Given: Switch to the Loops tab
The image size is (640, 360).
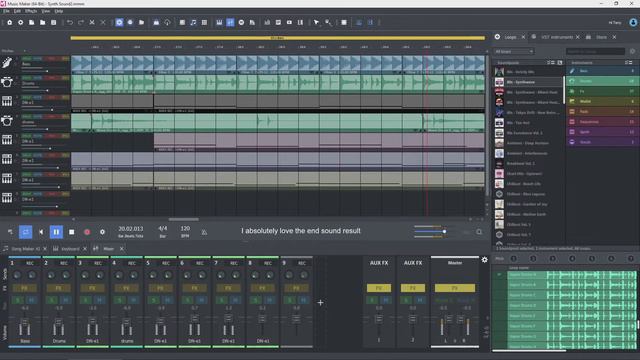Looking at the screenshot, I should [x=510, y=37].
